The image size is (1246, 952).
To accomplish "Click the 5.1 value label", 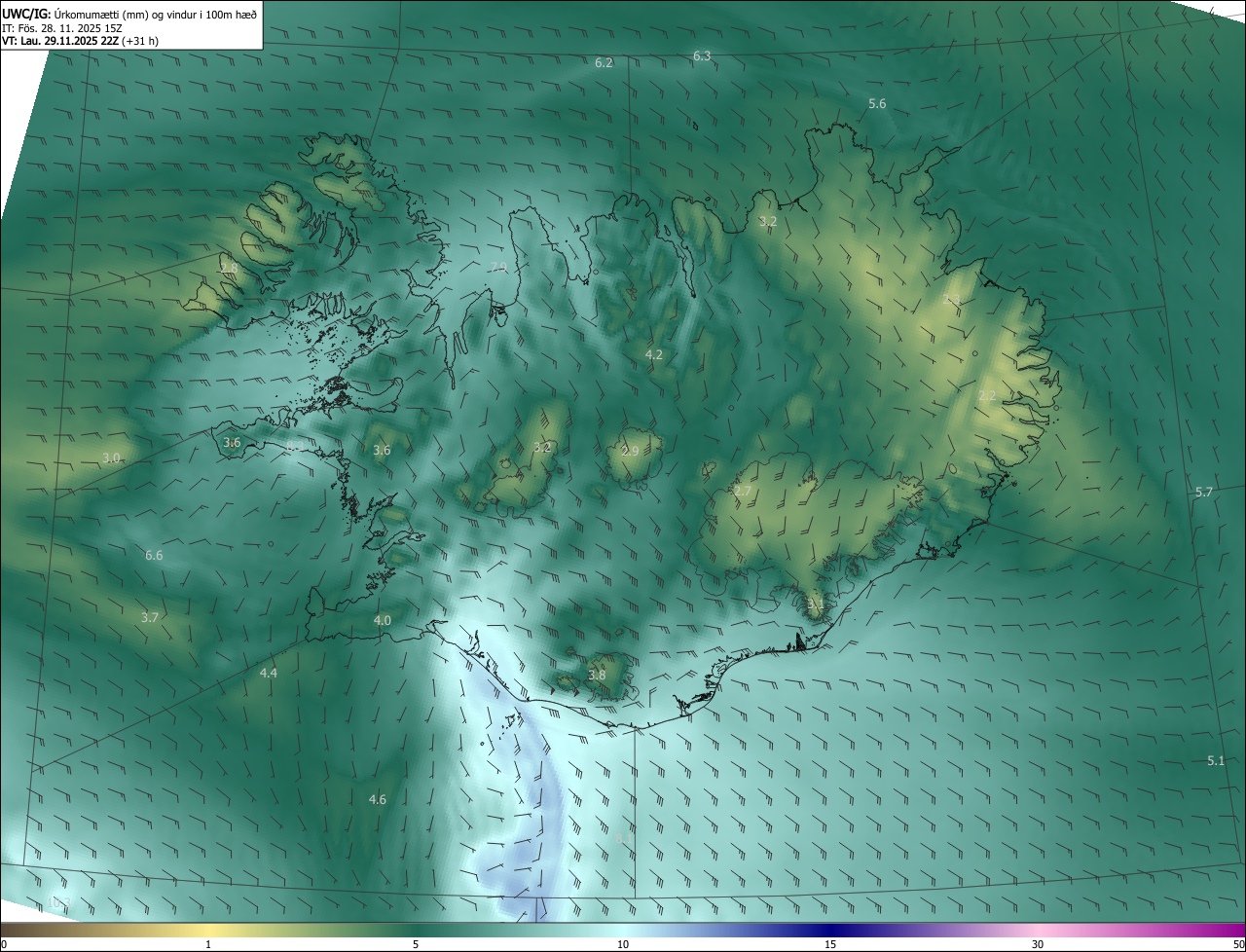I will click(1216, 761).
